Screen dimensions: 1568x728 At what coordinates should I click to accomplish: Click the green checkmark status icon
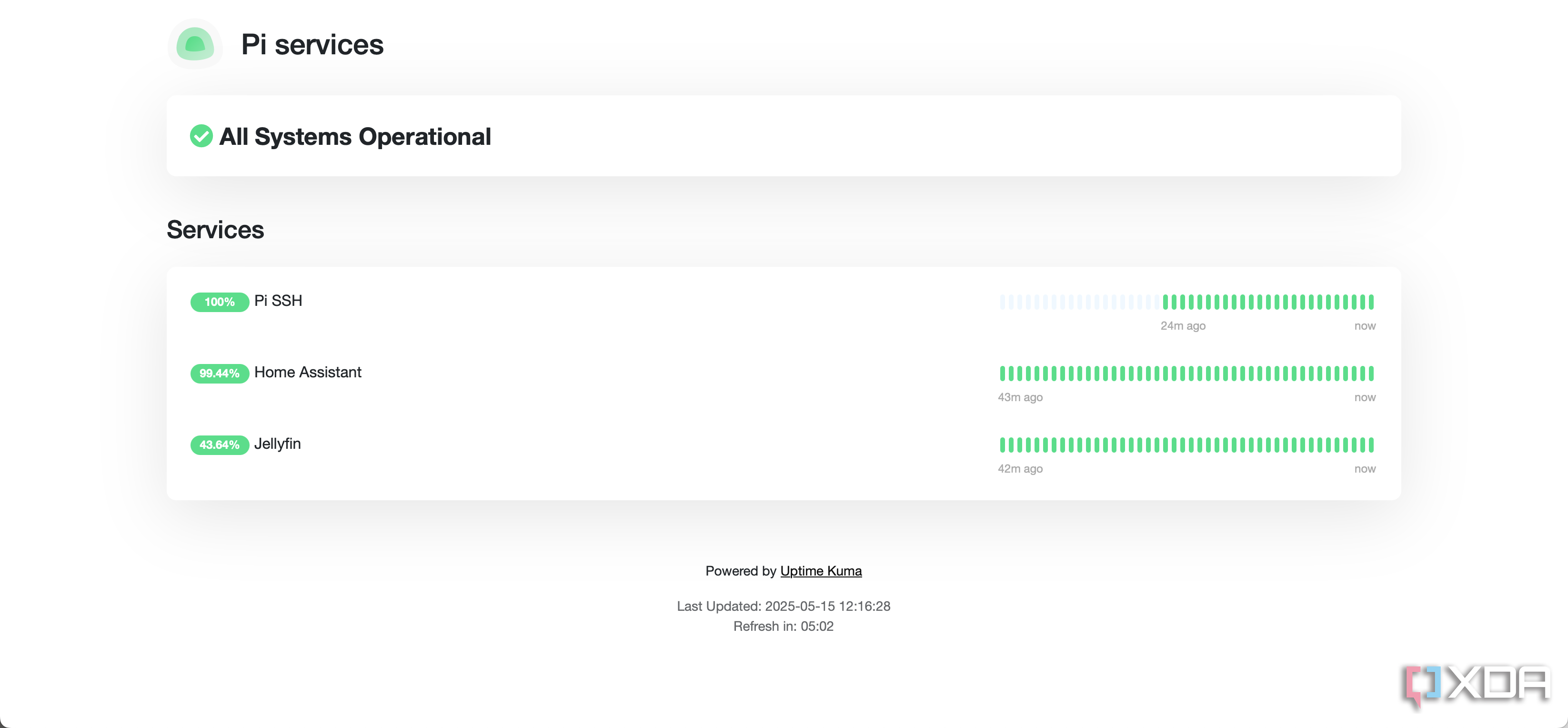click(x=201, y=136)
